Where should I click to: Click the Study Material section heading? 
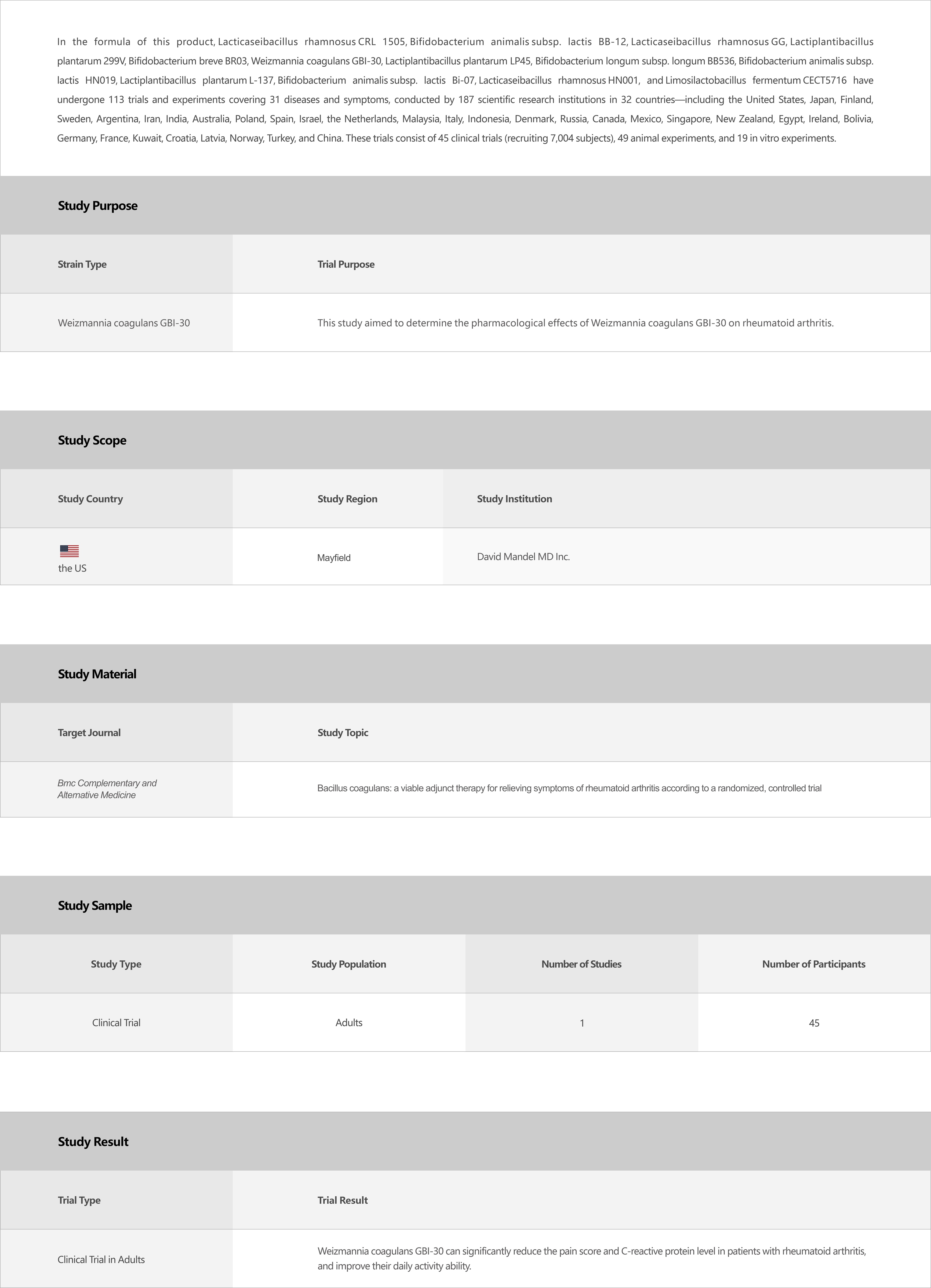click(x=97, y=674)
